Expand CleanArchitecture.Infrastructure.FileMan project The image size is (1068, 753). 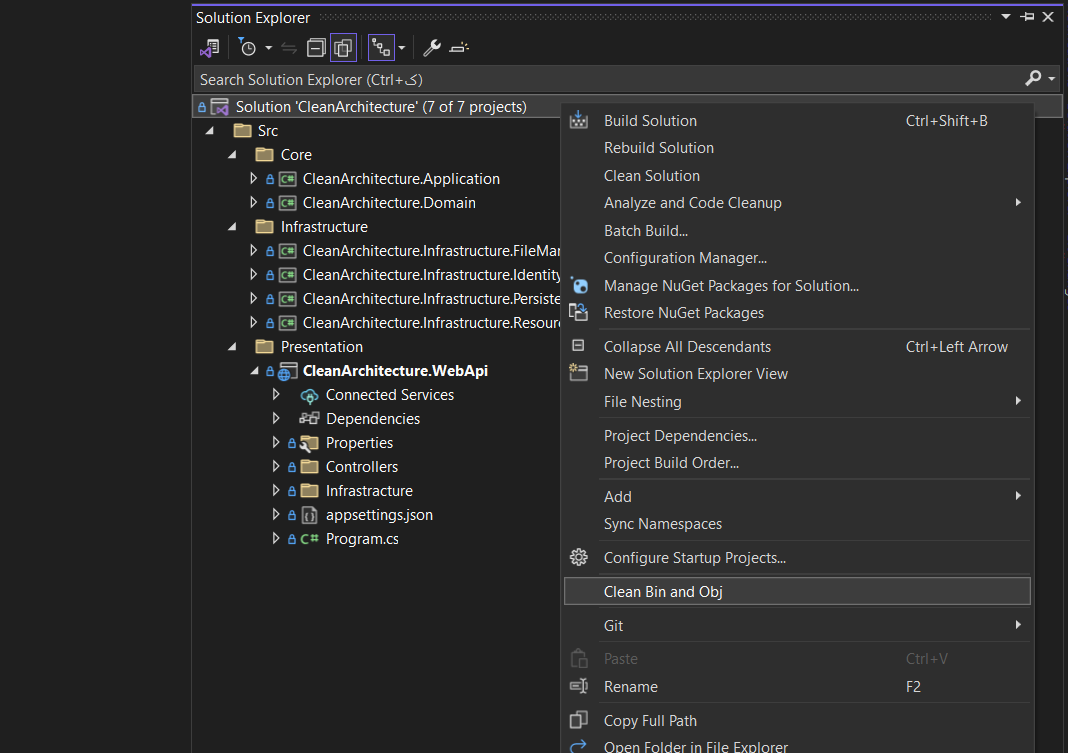pos(253,251)
